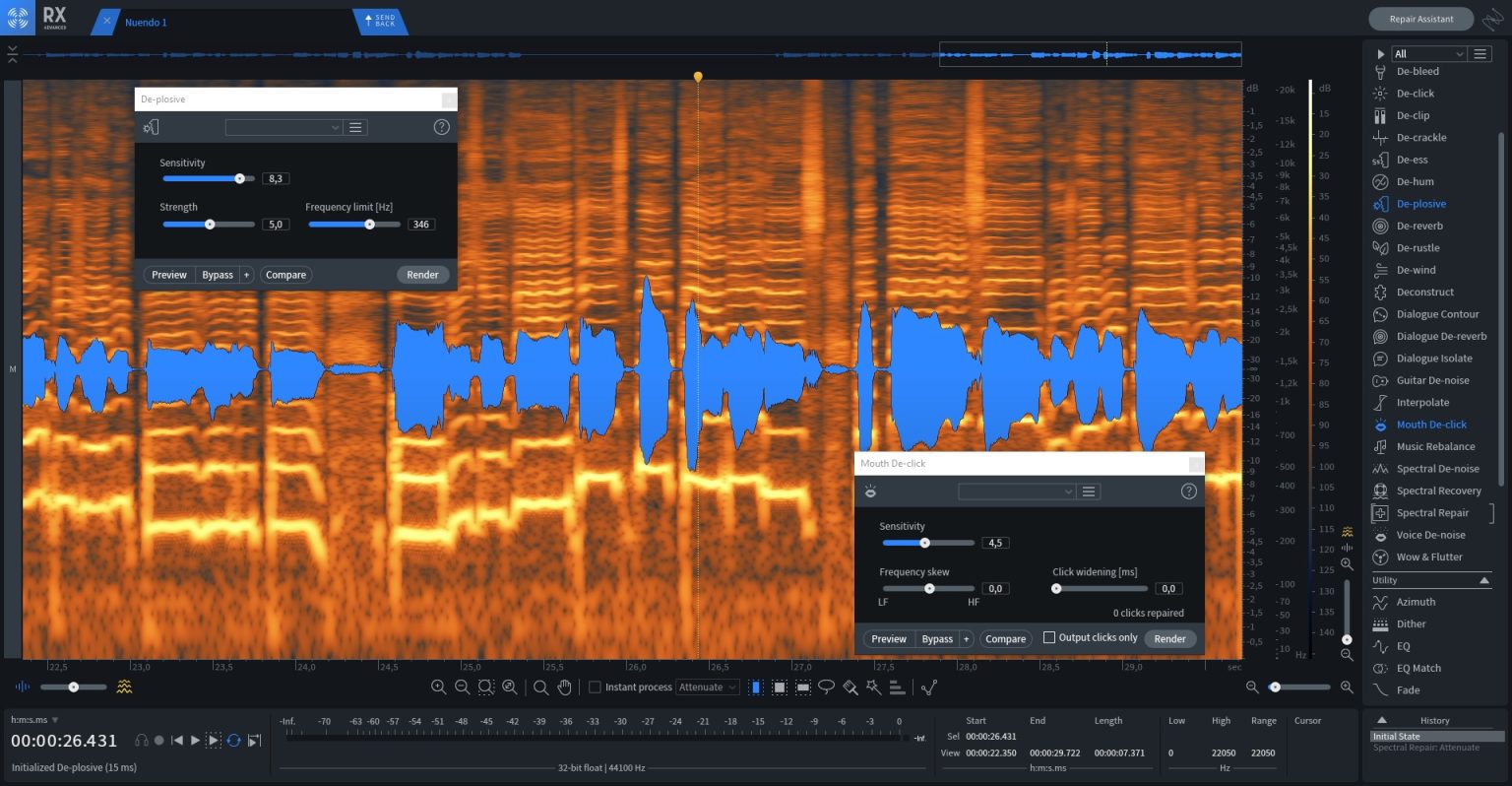This screenshot has width=1512, height=786.
Task: Enable Output clicks only checkbox
Action: (x=1049, y=637)
